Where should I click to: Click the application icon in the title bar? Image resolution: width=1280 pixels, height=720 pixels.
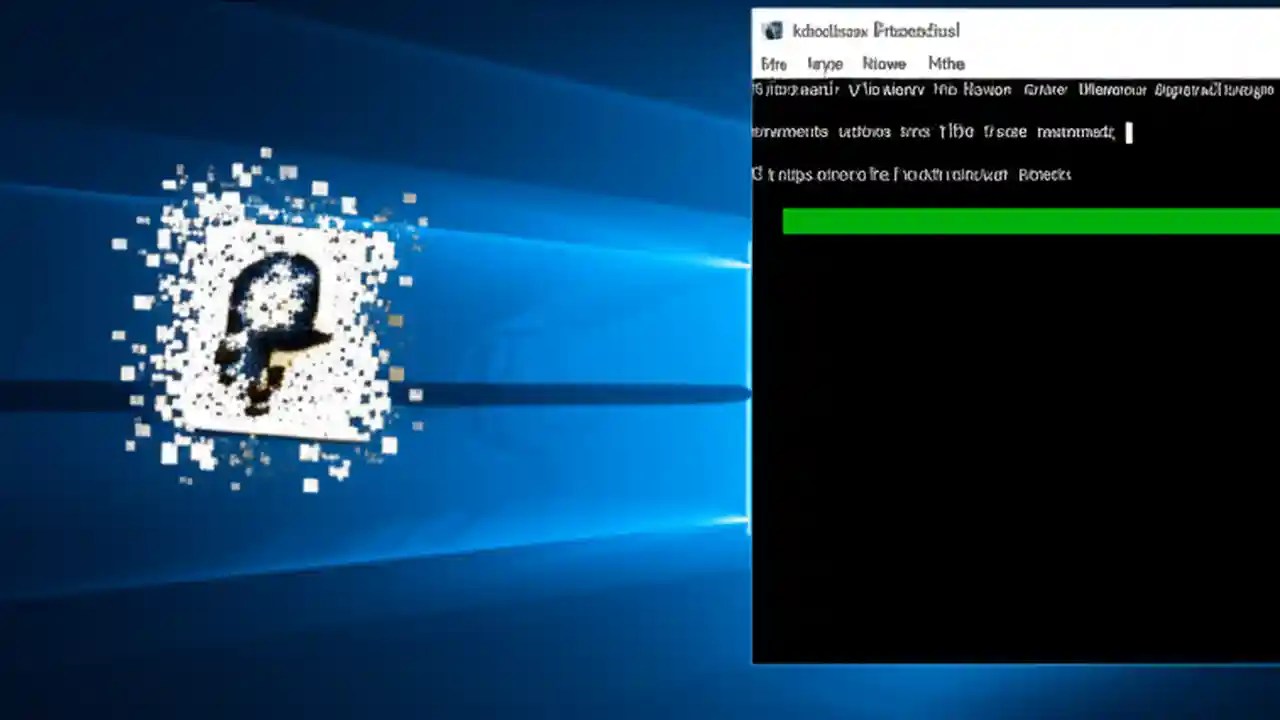coord(772,30)
